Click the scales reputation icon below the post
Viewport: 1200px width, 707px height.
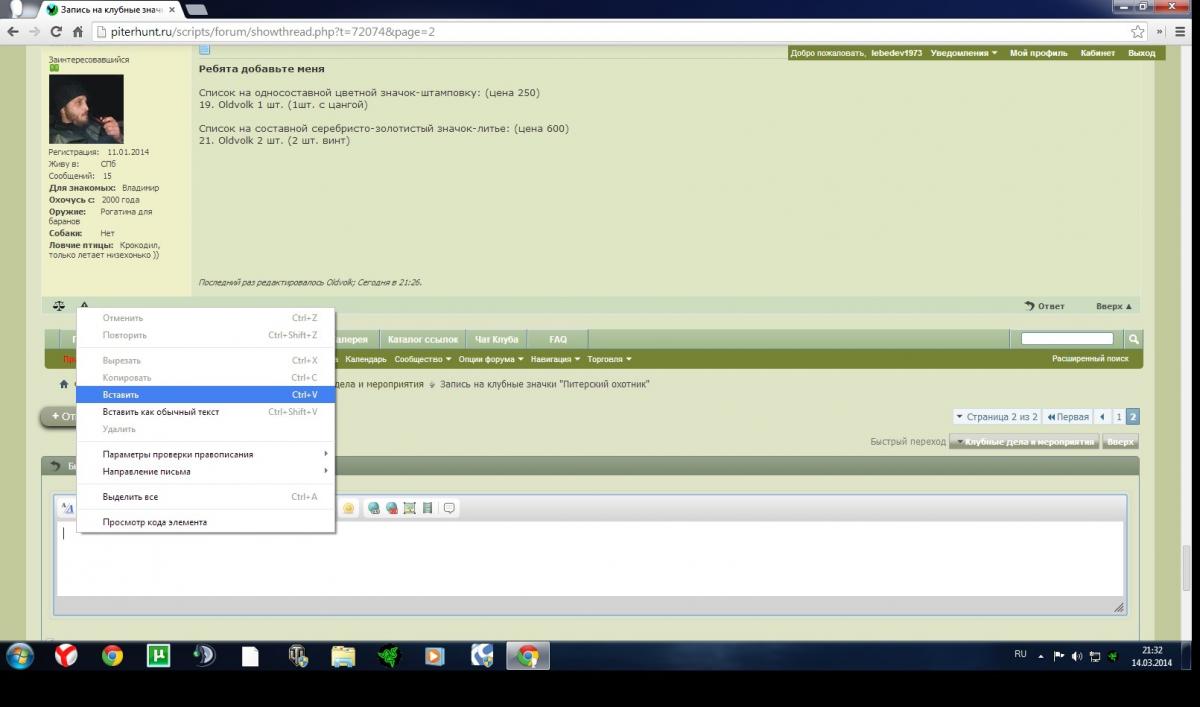tap(59, 306)
